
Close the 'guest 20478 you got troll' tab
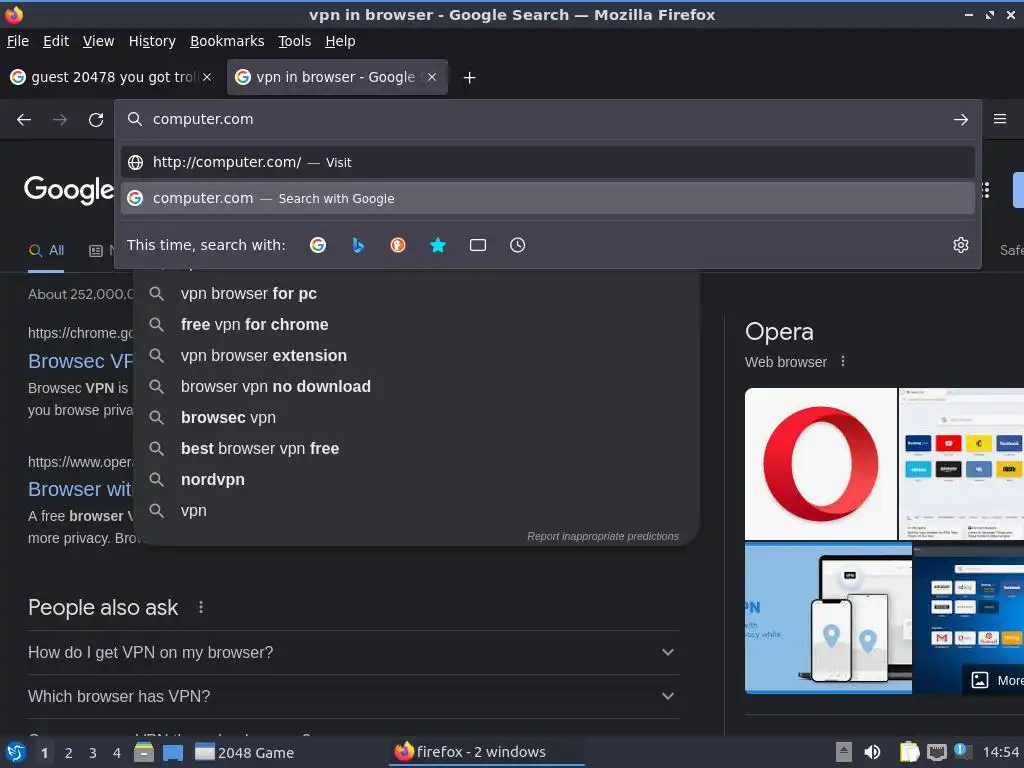207,77
